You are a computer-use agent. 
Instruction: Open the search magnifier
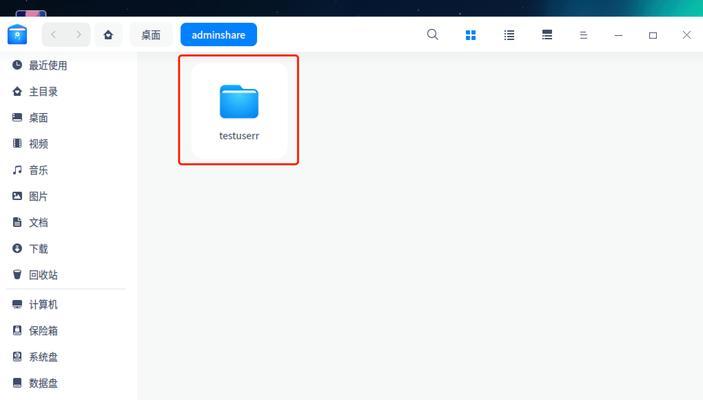point(433,35)
